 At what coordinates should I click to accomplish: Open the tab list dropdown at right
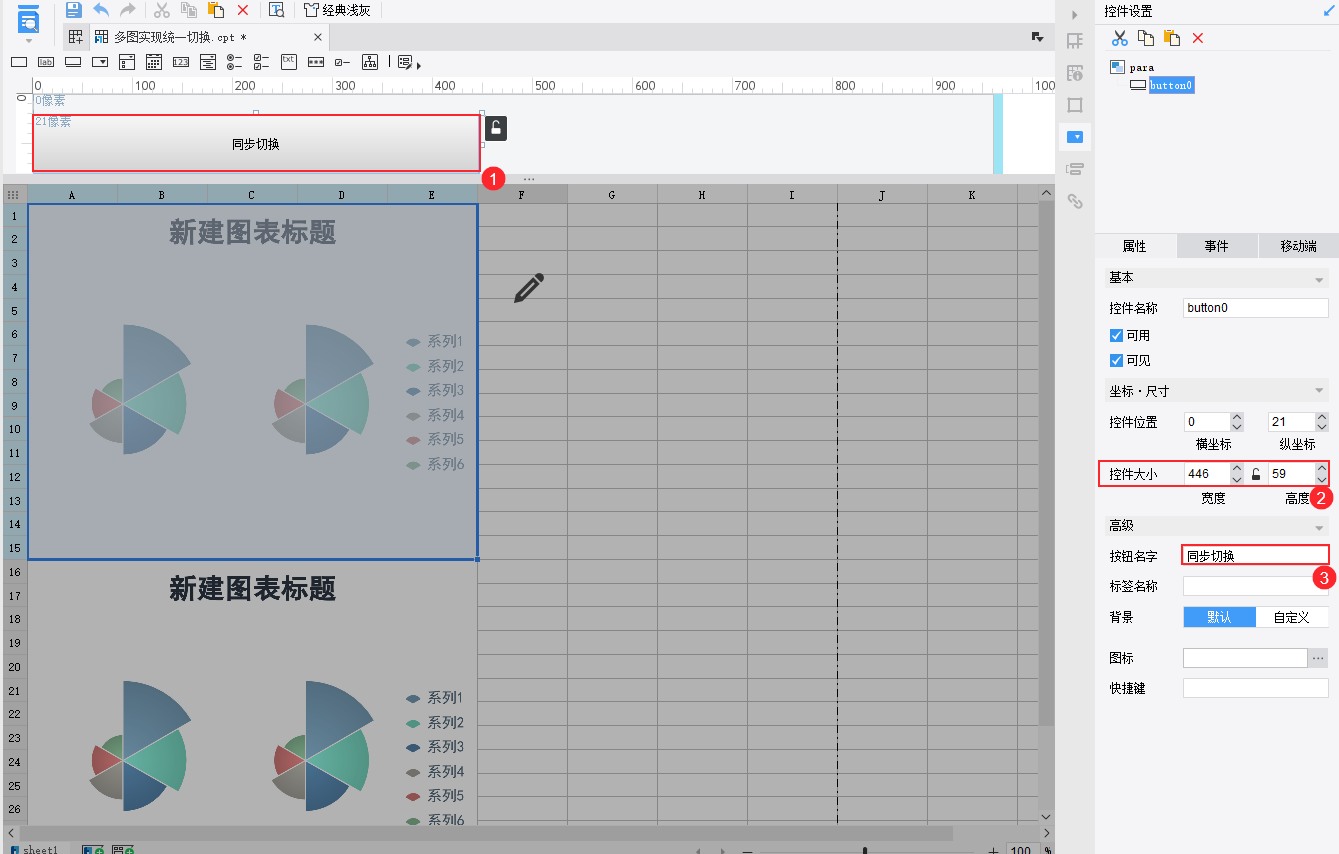click(1037, 37)
